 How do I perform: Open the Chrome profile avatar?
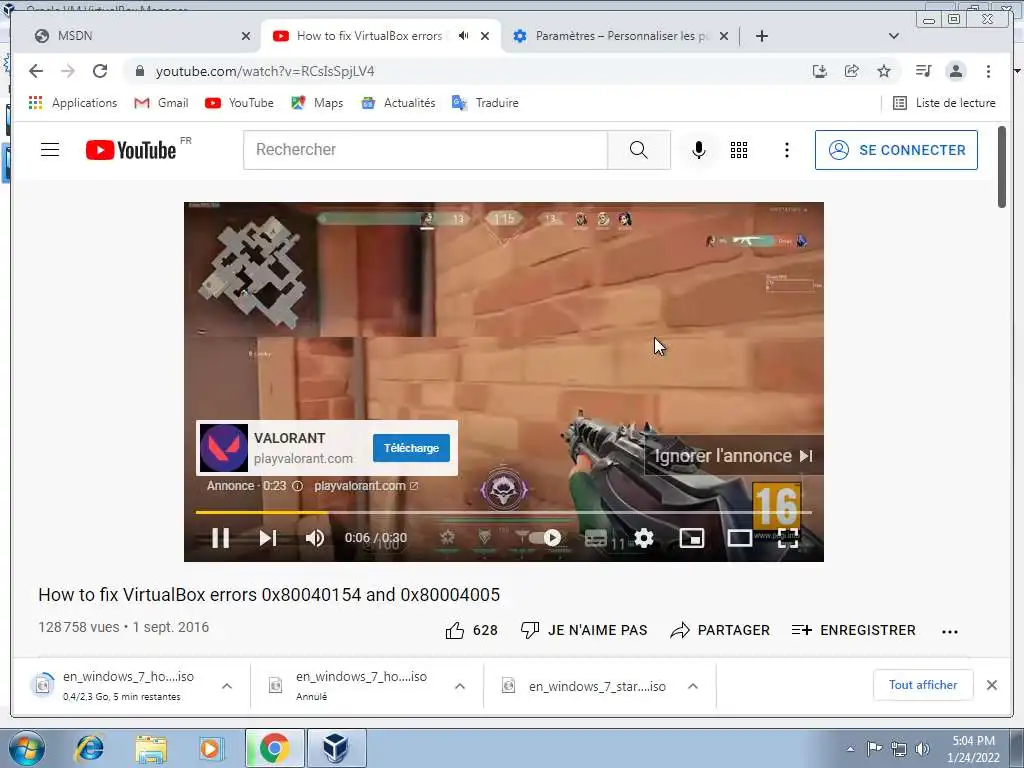coord(956,71)
